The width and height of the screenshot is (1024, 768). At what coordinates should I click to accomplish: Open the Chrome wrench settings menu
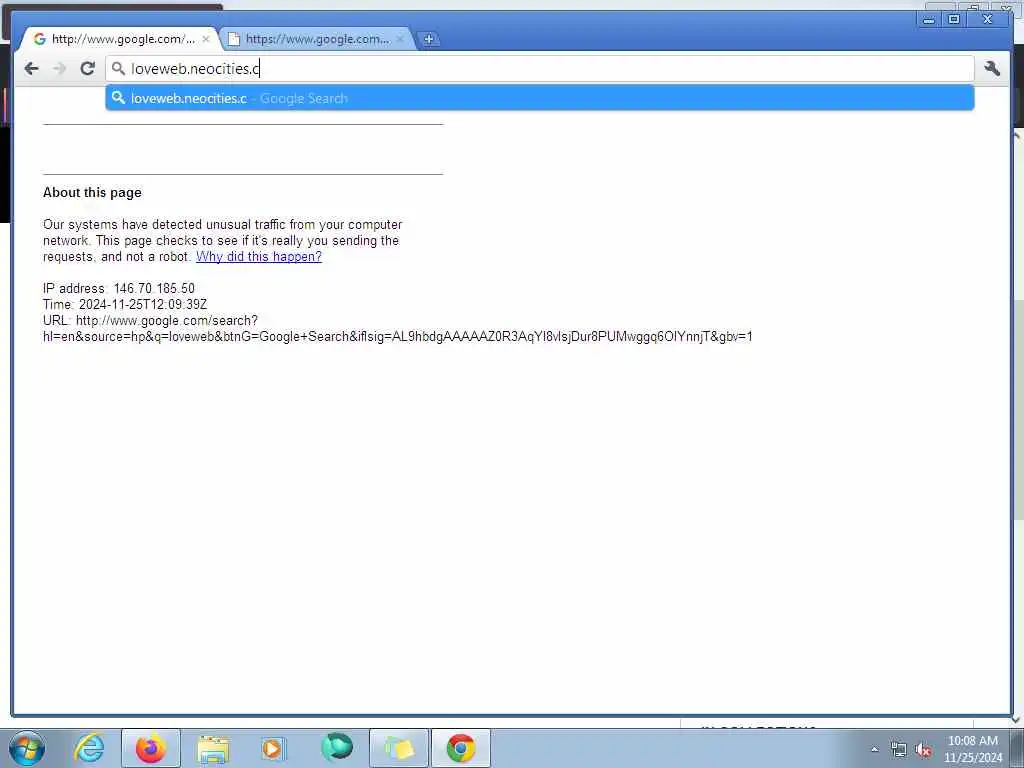click(992, 68)
